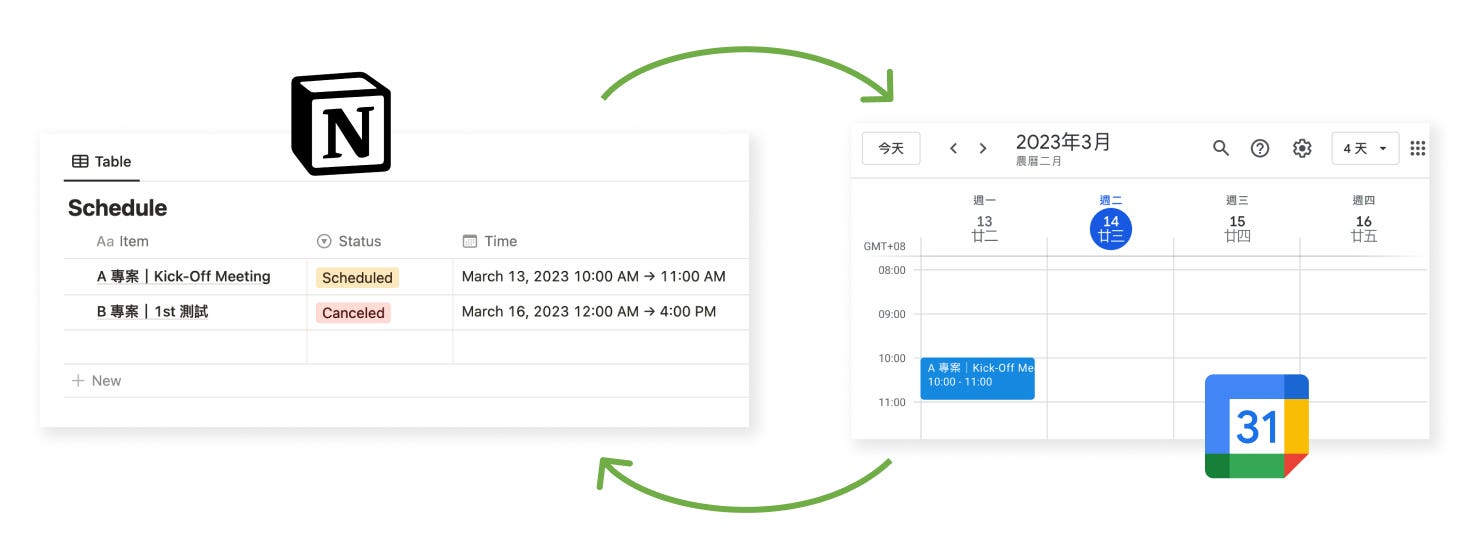Go to next period in calendar
The height and width of the screenshot is (542, 1464).
pos(983,148)
